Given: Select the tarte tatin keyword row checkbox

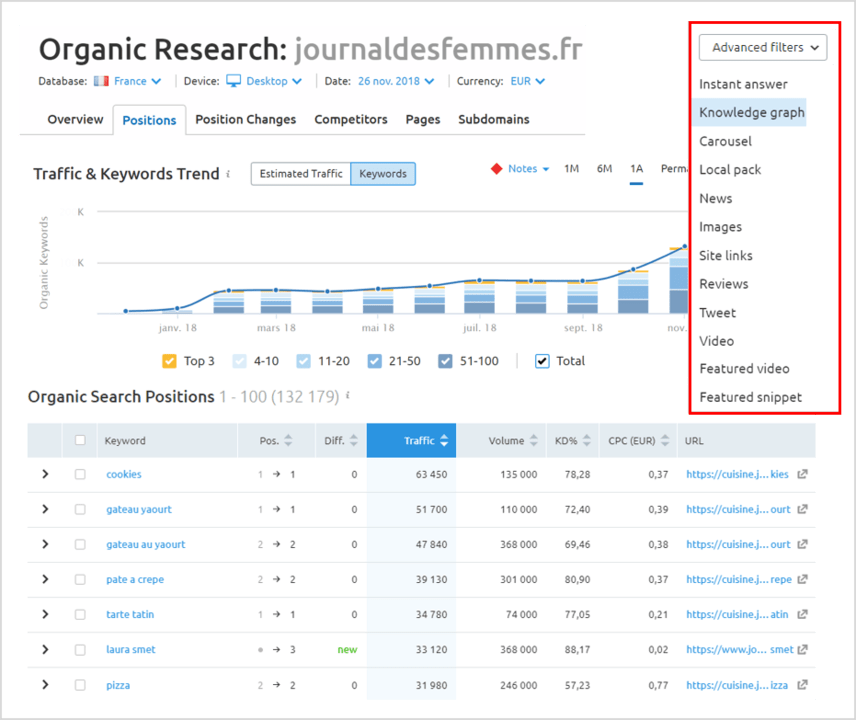Looking at the screenshot, I should [80, 614].
